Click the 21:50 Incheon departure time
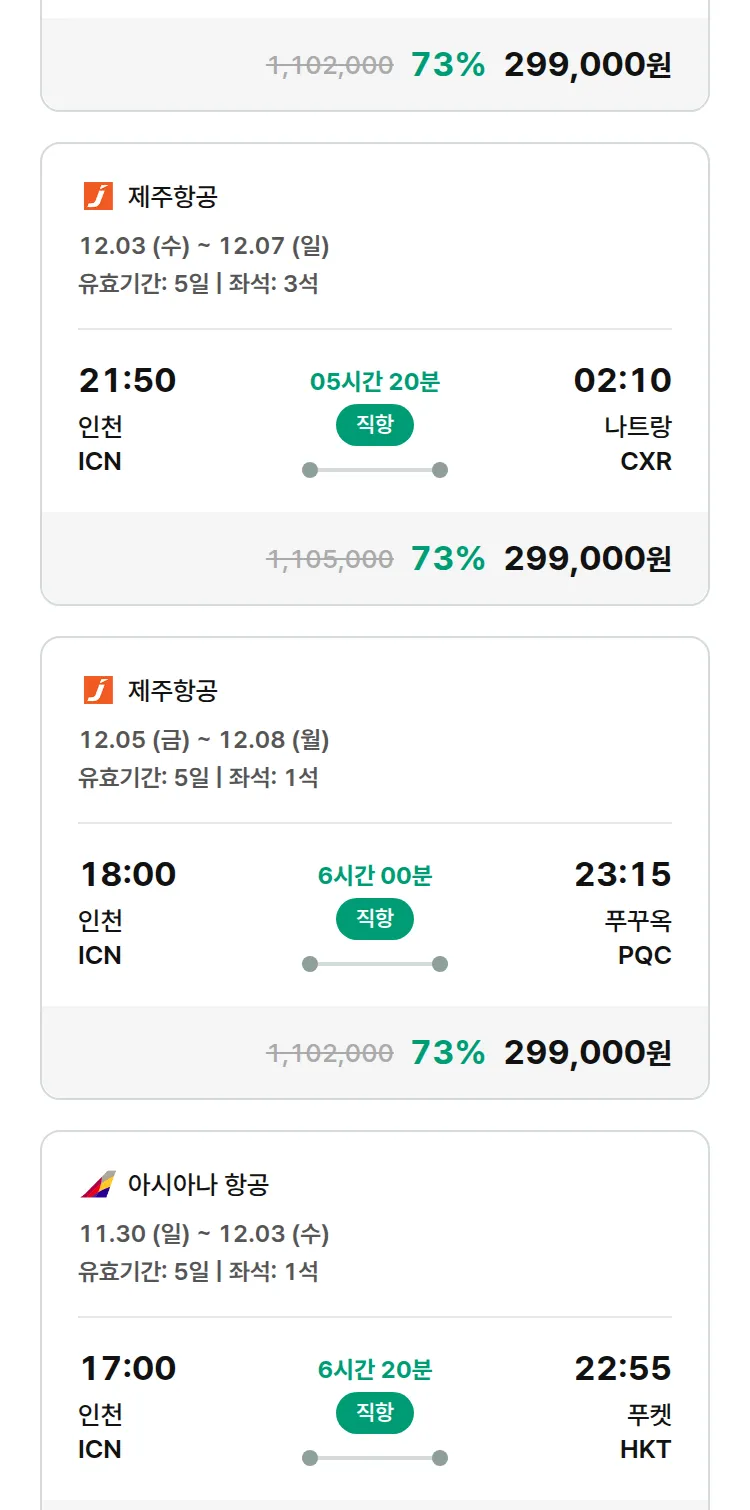750x1510 pixels. click(127, 380)
